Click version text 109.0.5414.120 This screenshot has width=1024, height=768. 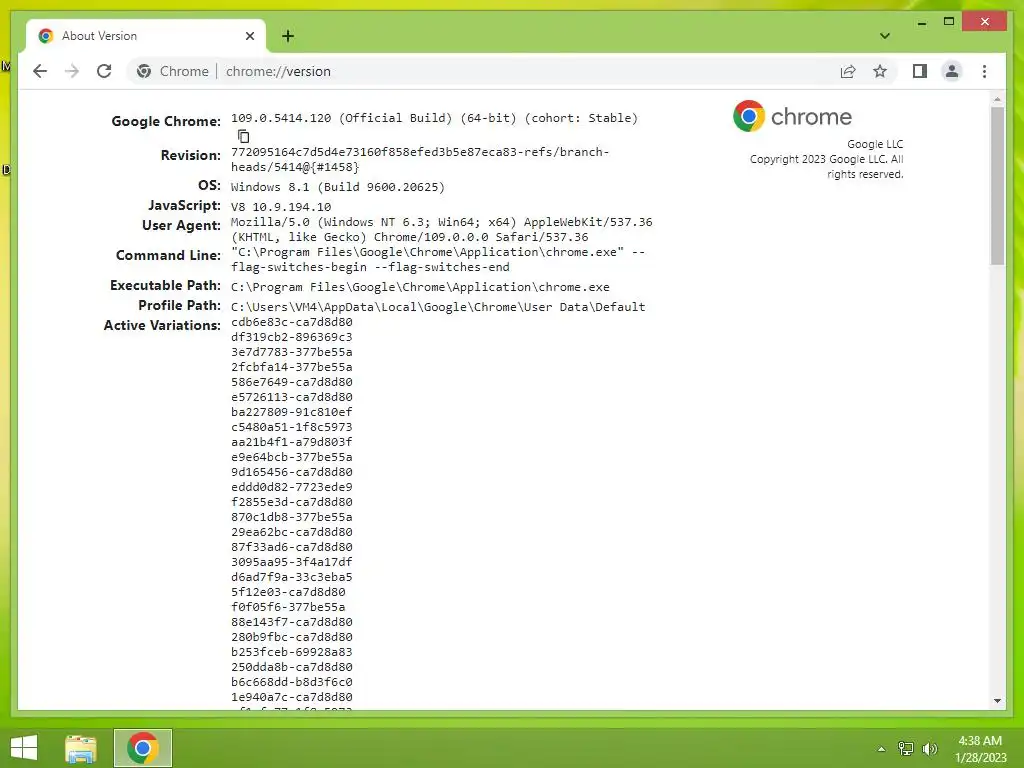281,118
